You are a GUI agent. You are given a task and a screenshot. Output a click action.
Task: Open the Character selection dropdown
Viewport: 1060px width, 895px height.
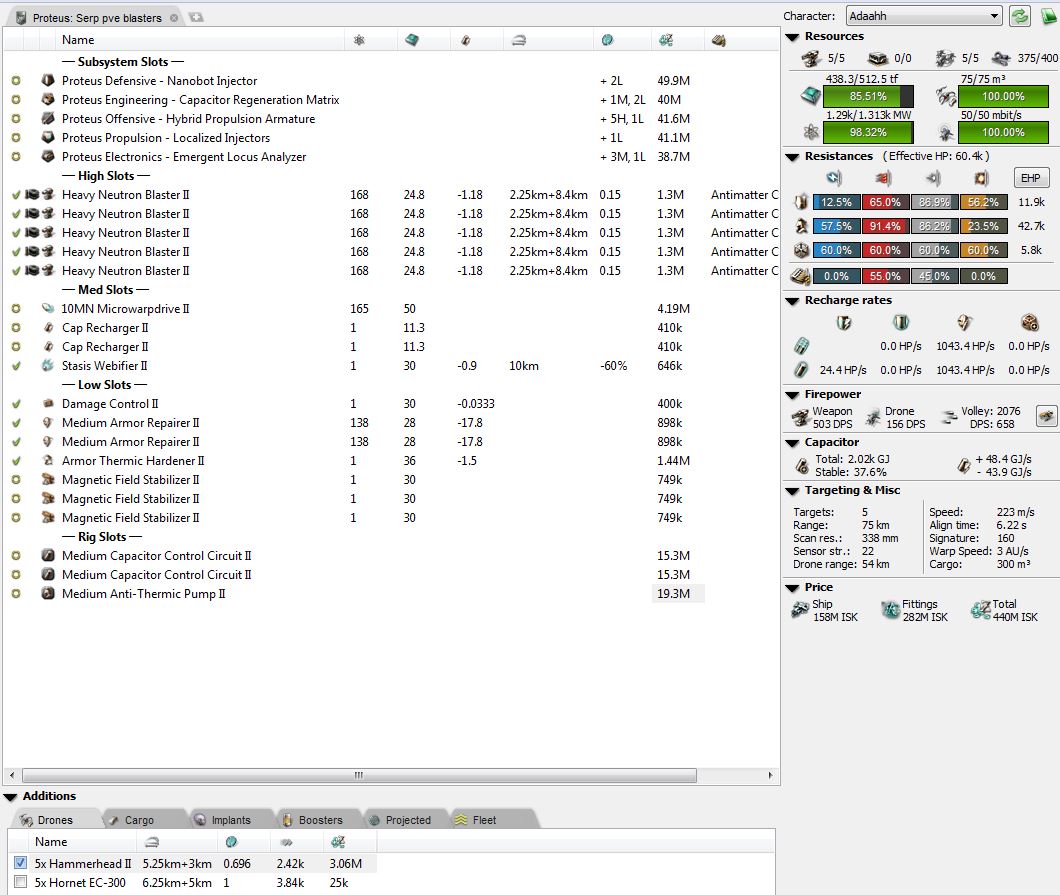pyautogui.click(x=923, y=16)
